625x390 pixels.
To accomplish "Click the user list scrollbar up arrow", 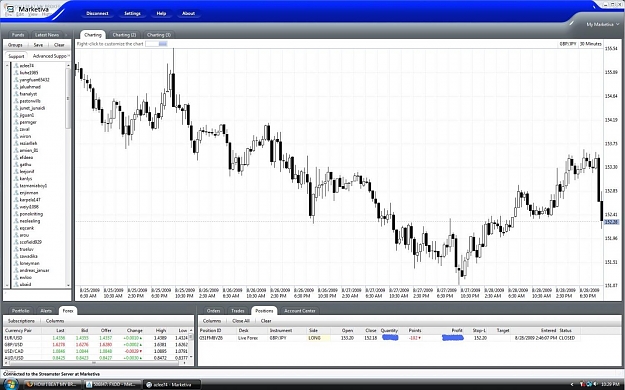I will (x=68, y=65).
